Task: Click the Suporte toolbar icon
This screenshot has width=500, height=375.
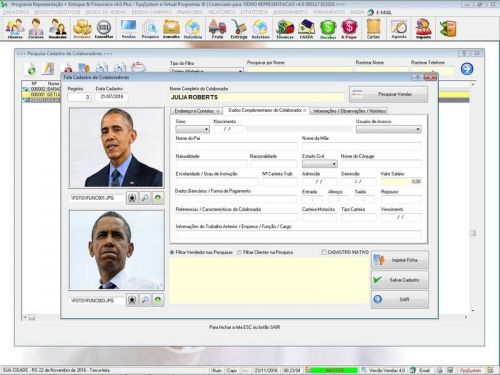Action: click(423, 29)
